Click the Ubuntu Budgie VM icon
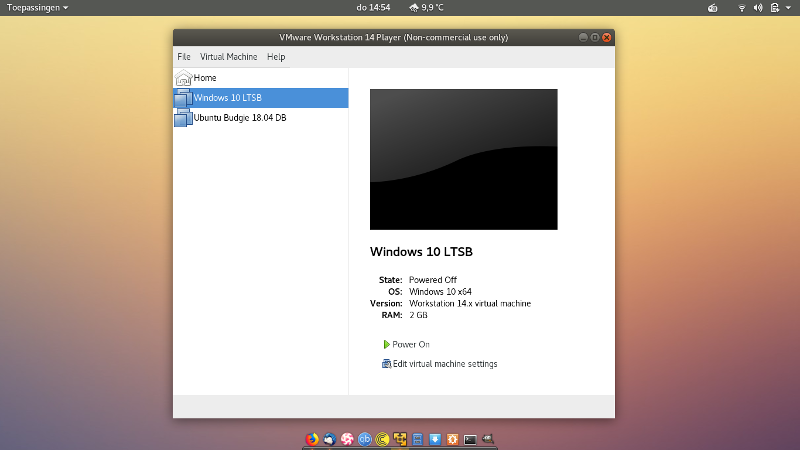Viewport: 800px width, 450px height. coord(183,117)
